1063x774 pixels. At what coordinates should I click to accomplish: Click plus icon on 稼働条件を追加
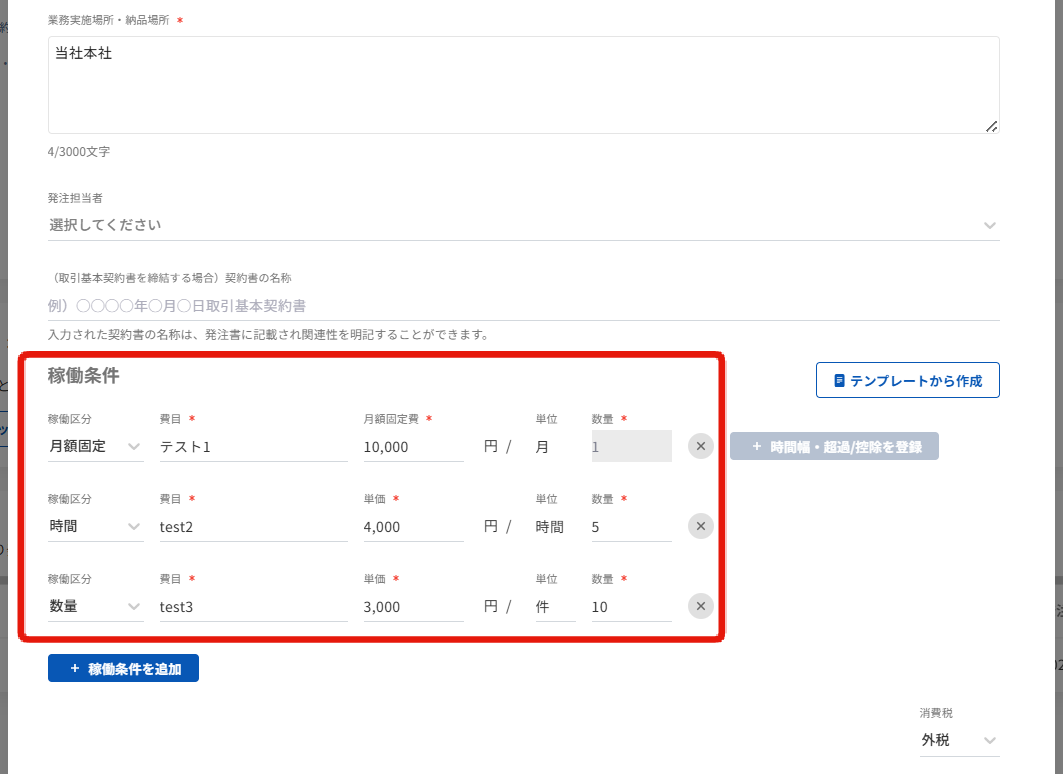pyautogui.click(x=75, y=669)
